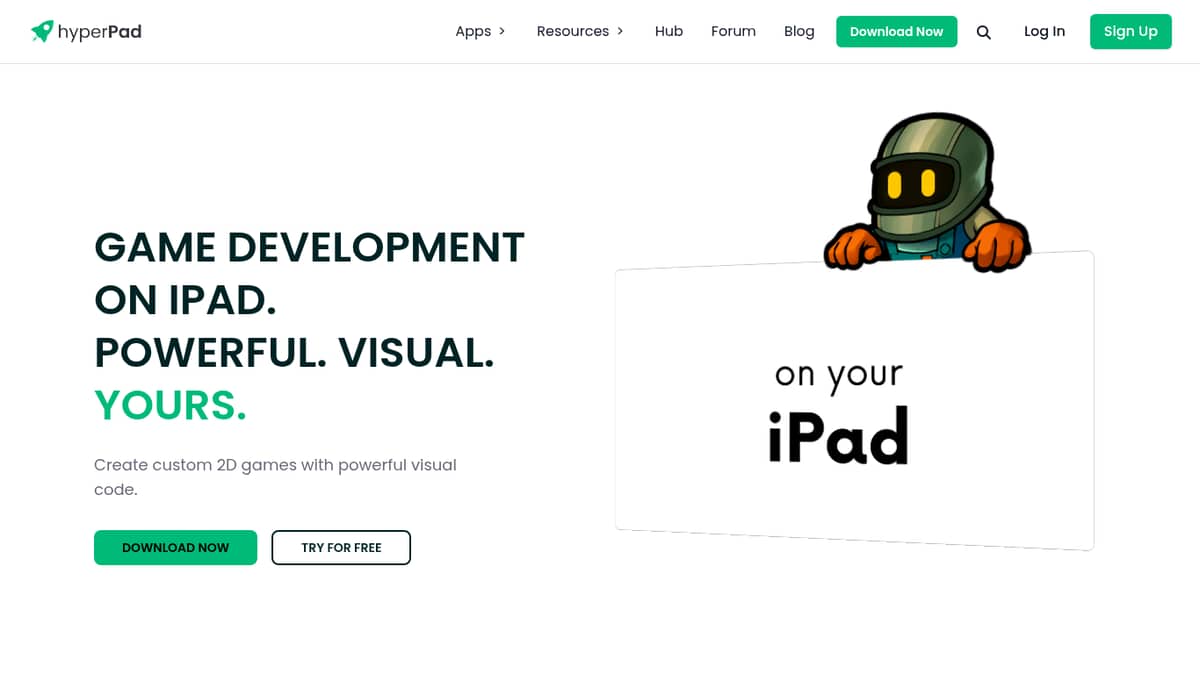Go to the Forum link
Viewport: 1200px width, 674px height.
pyautogui.click(x=733, y=31)
